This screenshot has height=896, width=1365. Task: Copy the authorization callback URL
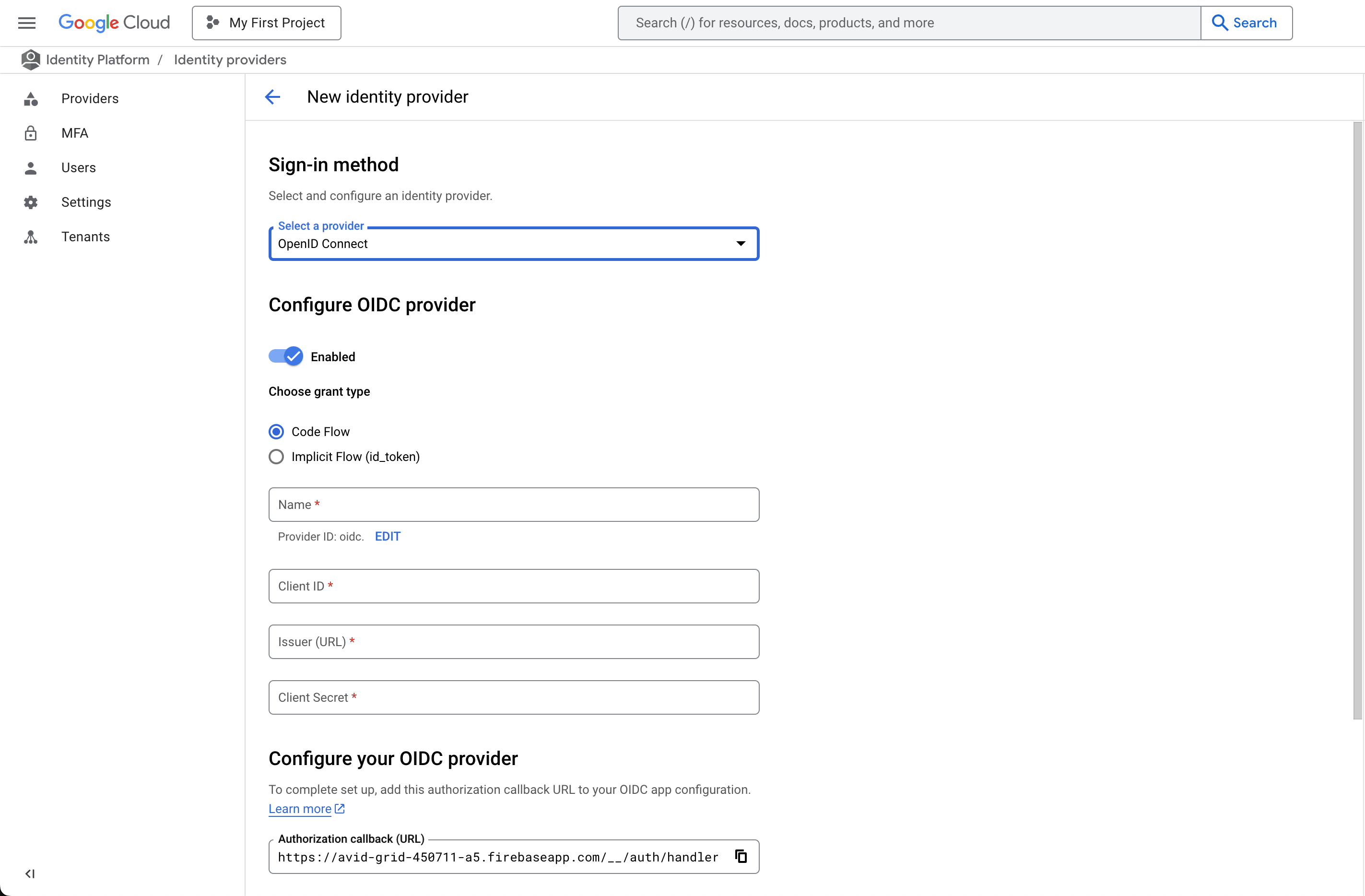coord(741,856)
